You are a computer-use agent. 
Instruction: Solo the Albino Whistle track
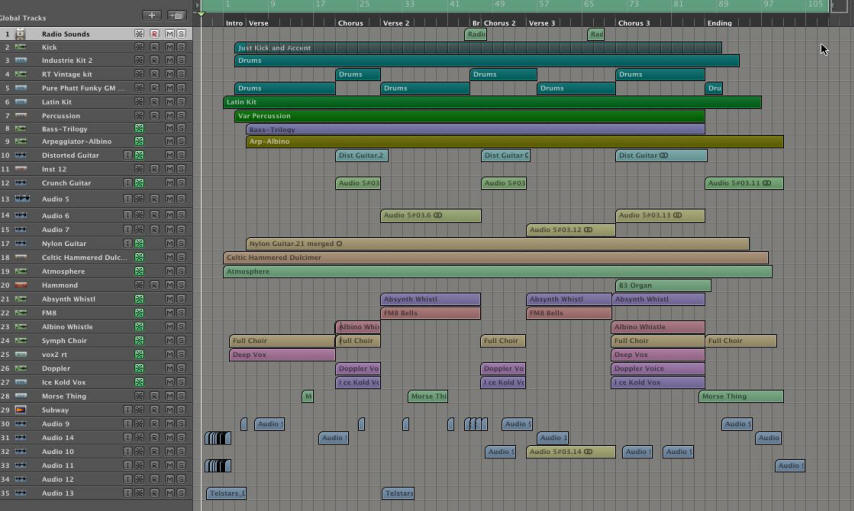[181, 327]
